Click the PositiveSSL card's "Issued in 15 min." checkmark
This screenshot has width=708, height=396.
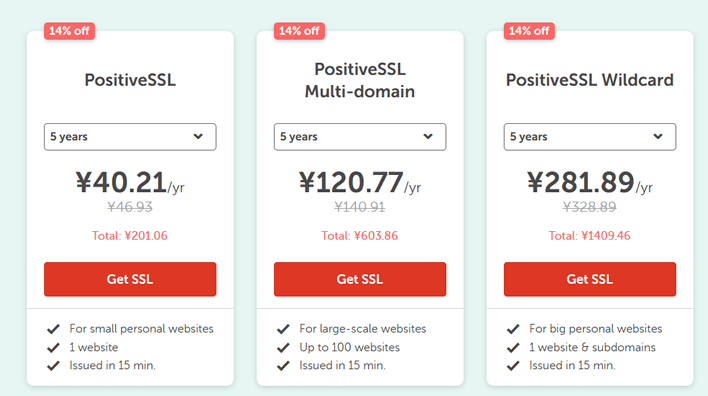point(53,366)
